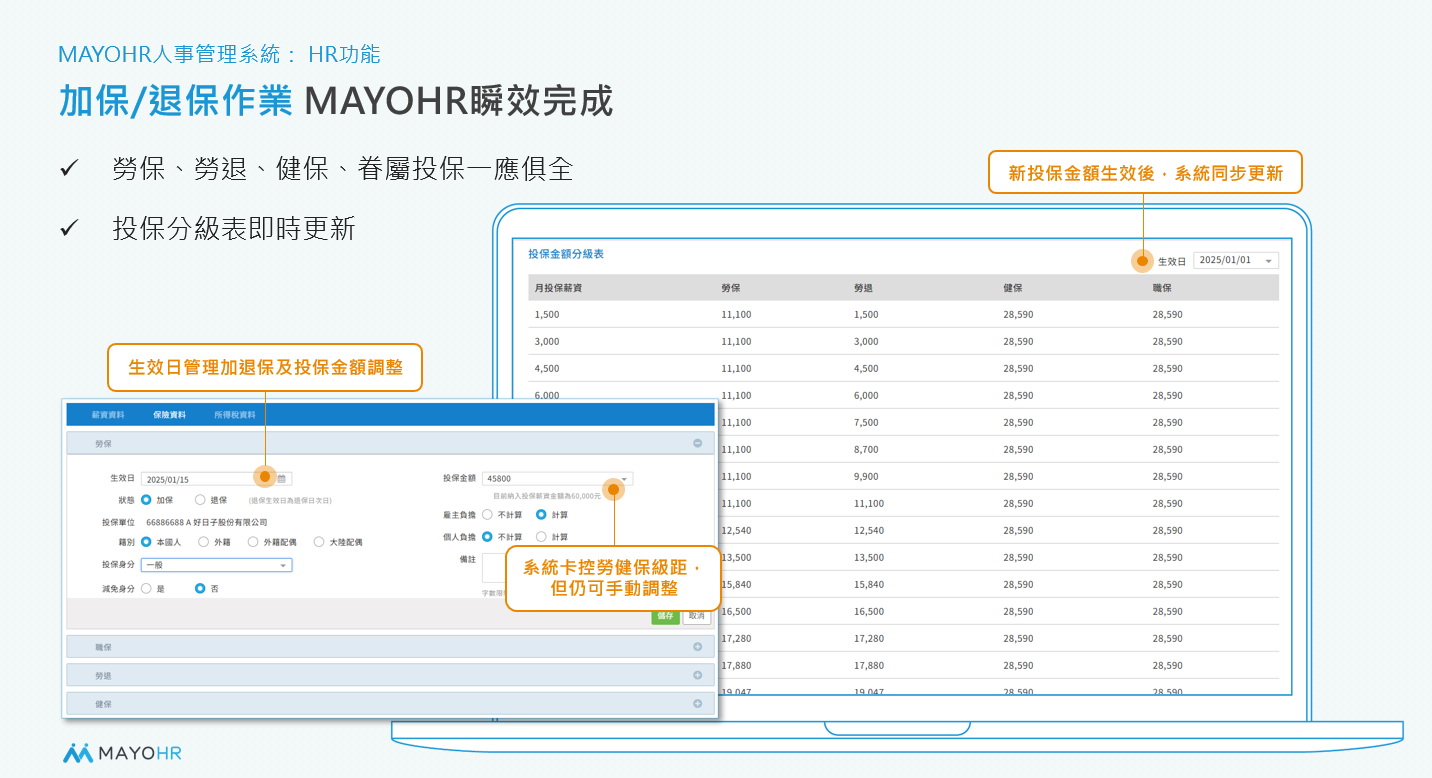
Task: Set 減免身分 to 否
Action: (200, 589)
